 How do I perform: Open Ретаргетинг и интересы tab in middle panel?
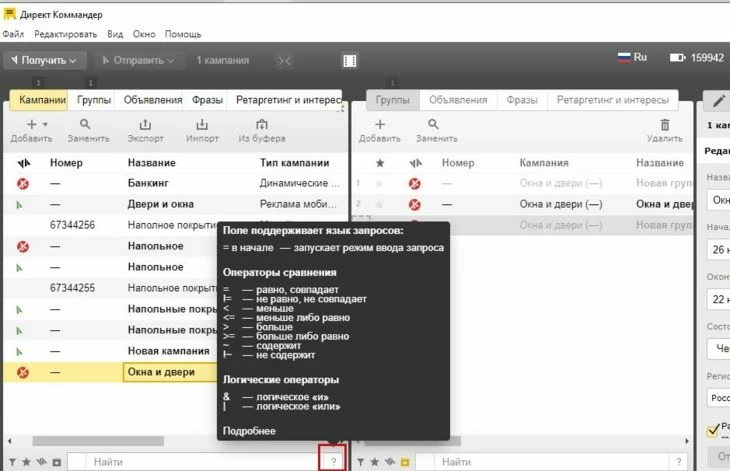click(x=613, y=100)
